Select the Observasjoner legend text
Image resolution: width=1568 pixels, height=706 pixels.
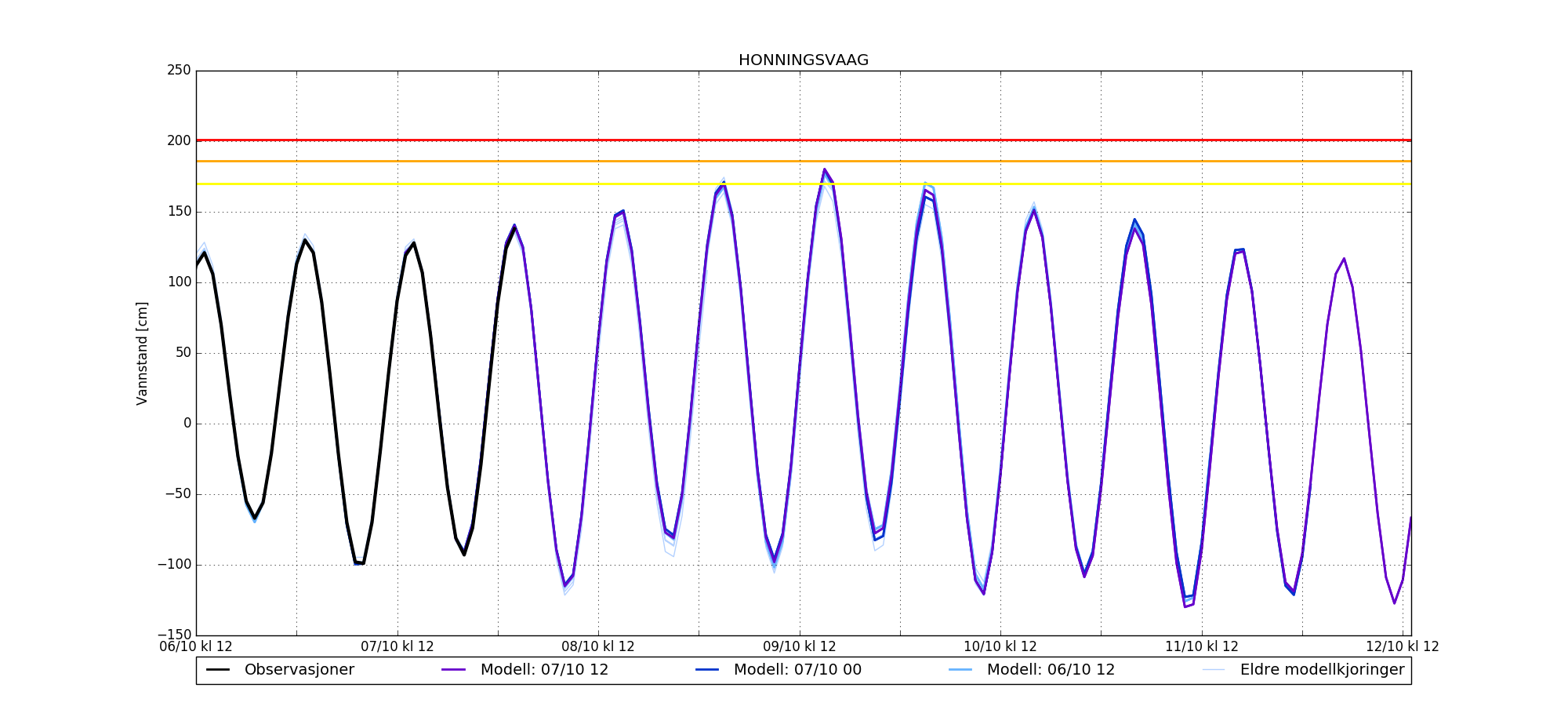(299, 670)
